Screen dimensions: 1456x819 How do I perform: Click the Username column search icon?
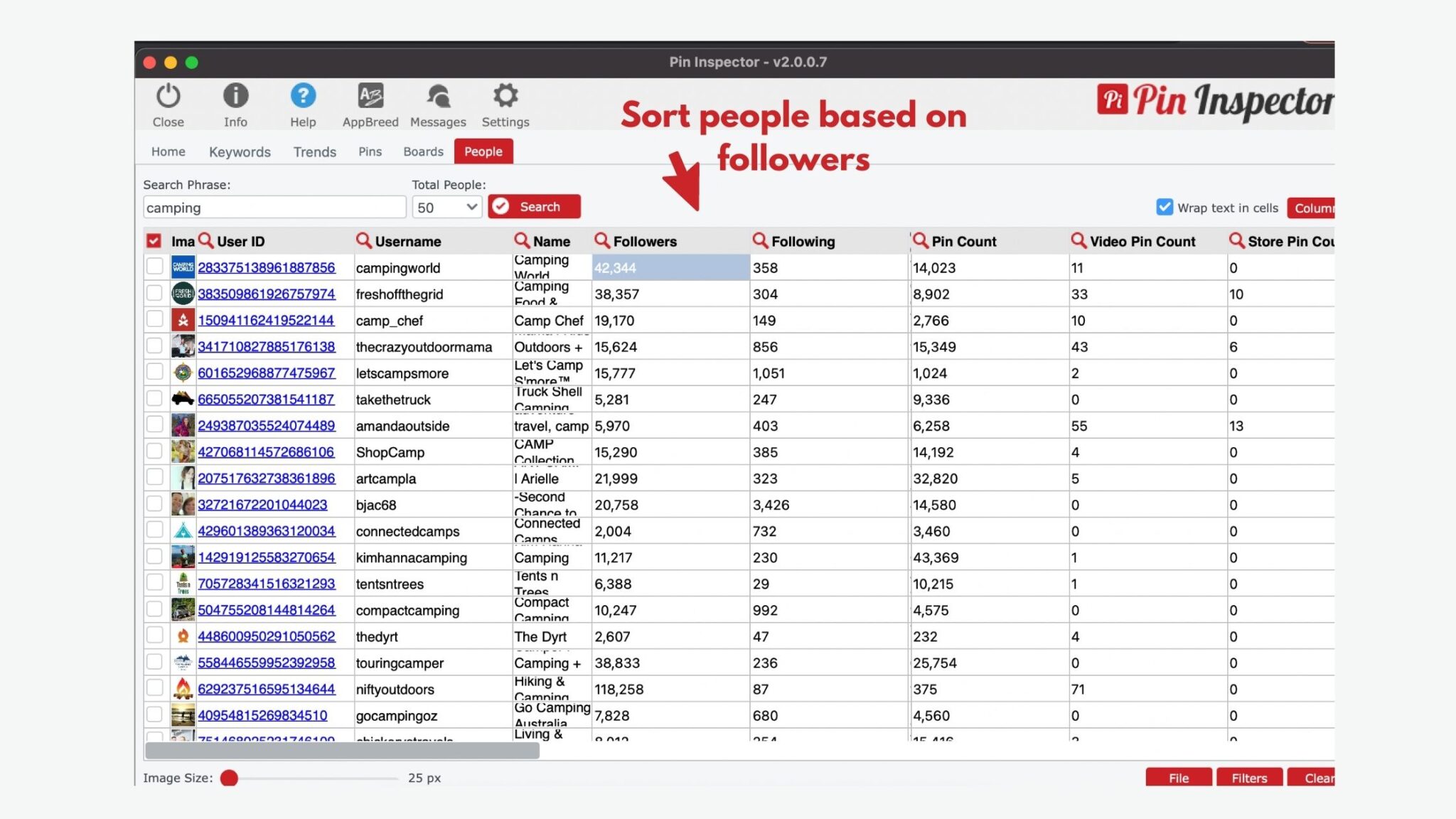pyautogui.click(x=364, y=240)
